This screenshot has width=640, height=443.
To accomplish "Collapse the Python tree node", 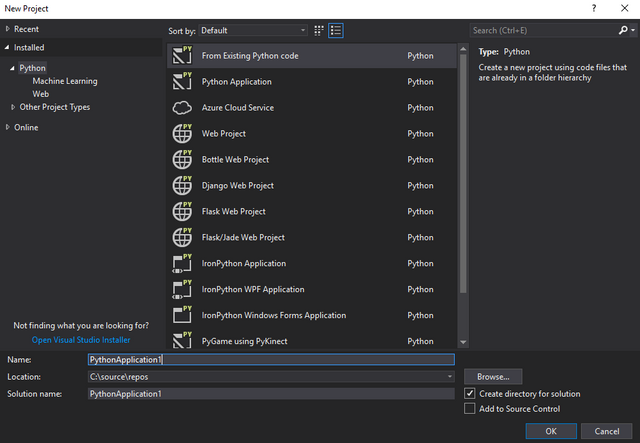I will [12, 68].
